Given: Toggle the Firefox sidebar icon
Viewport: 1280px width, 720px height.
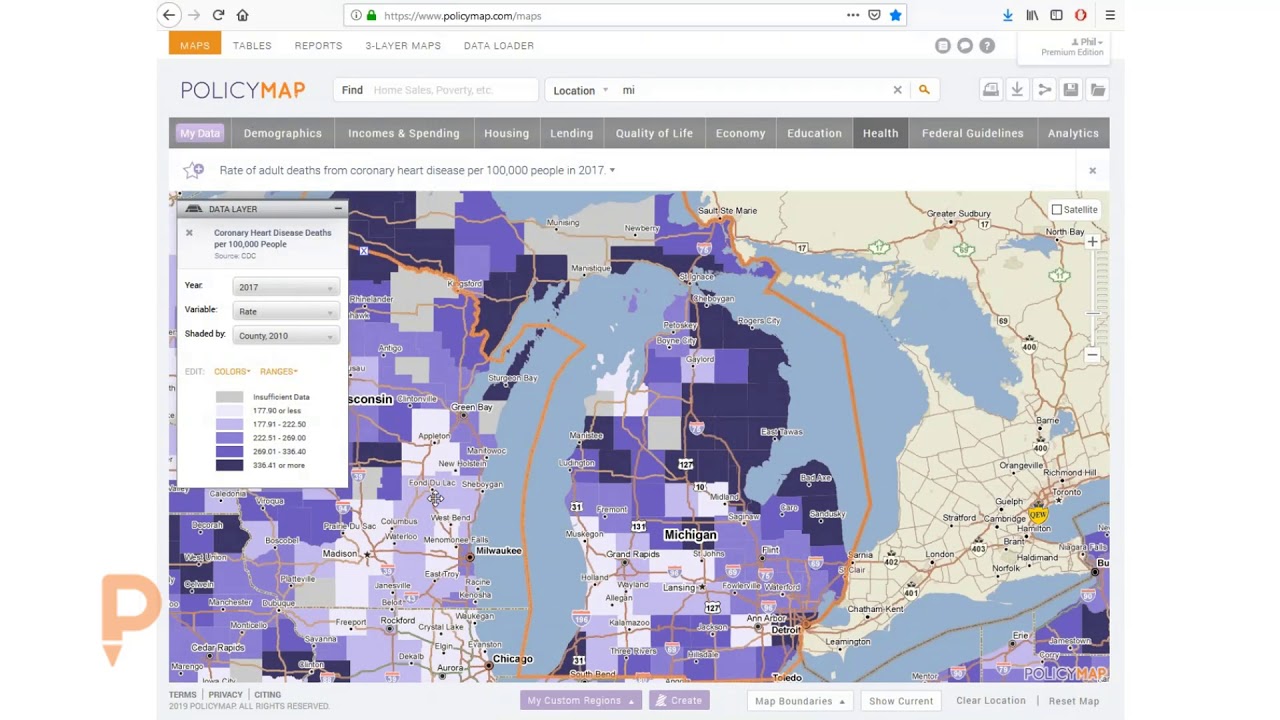Looking at the screenshot, I should tap(1056, 15).
